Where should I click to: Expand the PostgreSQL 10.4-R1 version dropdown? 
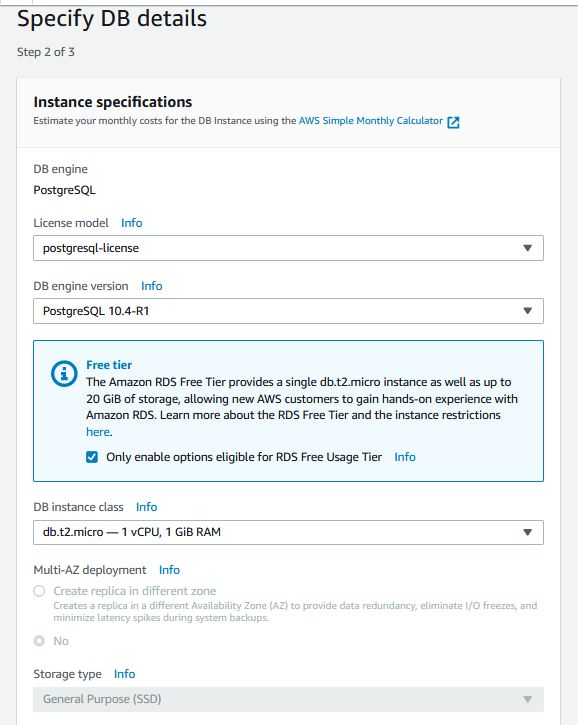pos(288,311)
